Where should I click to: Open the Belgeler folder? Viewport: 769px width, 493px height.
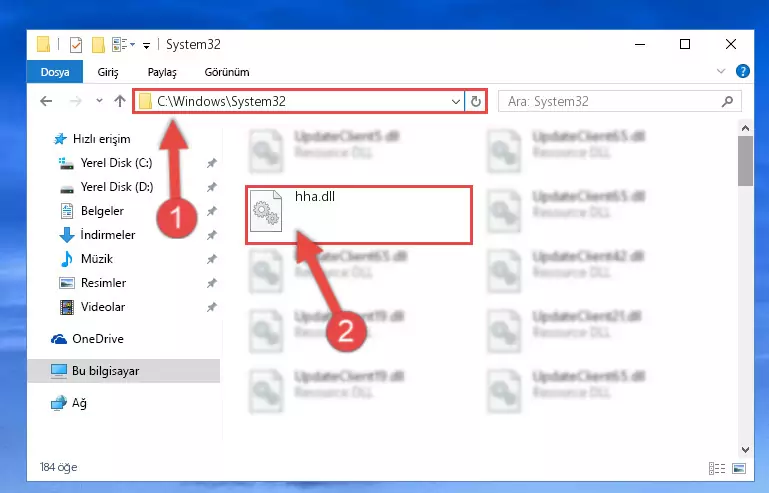(x=102, y=211)
